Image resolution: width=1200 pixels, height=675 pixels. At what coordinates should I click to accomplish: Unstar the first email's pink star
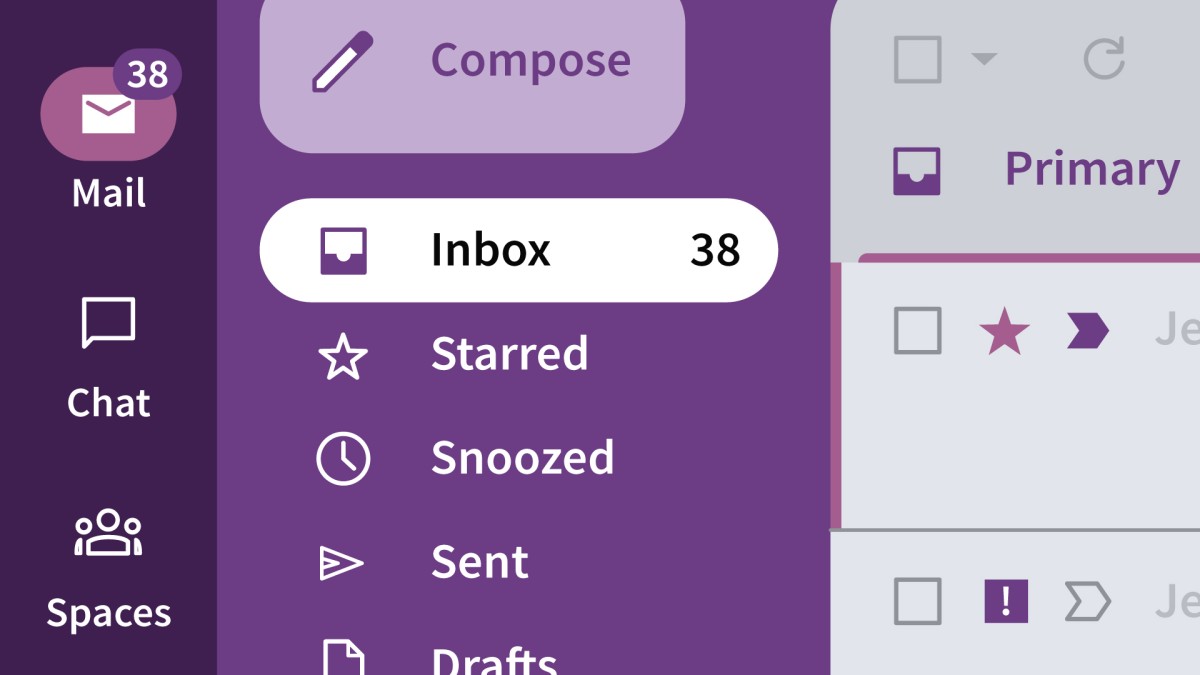pyautogui.click(x=1004, y=331)
